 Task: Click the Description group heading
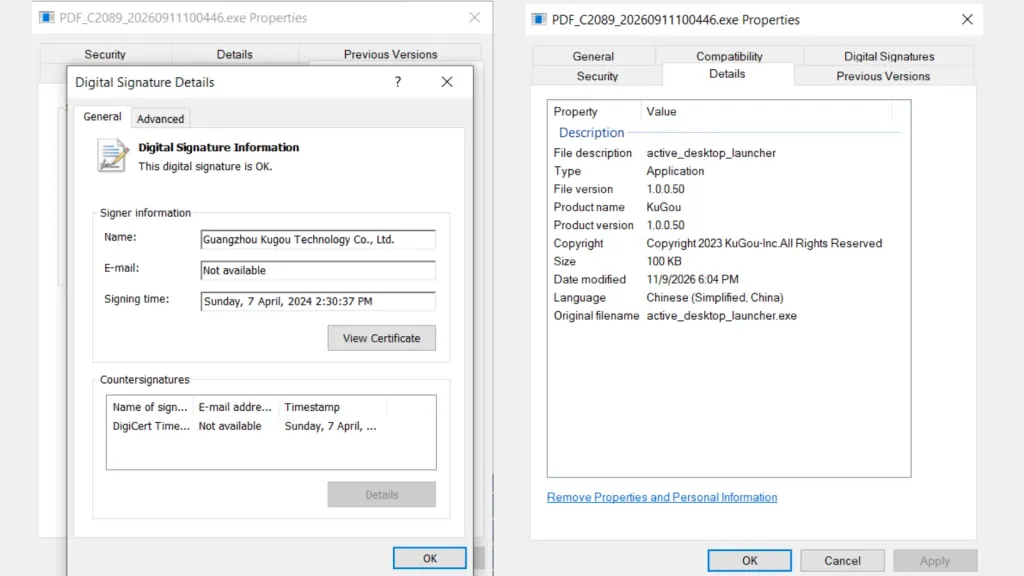(592, 133)
